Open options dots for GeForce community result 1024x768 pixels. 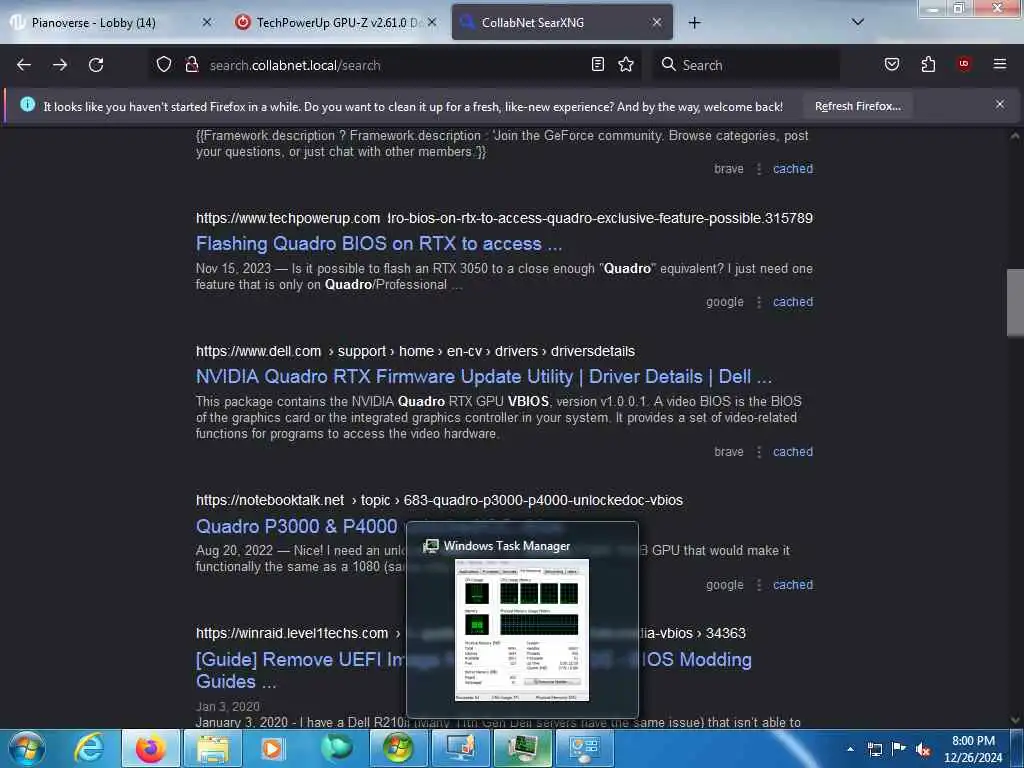click(x=759, y=169)
